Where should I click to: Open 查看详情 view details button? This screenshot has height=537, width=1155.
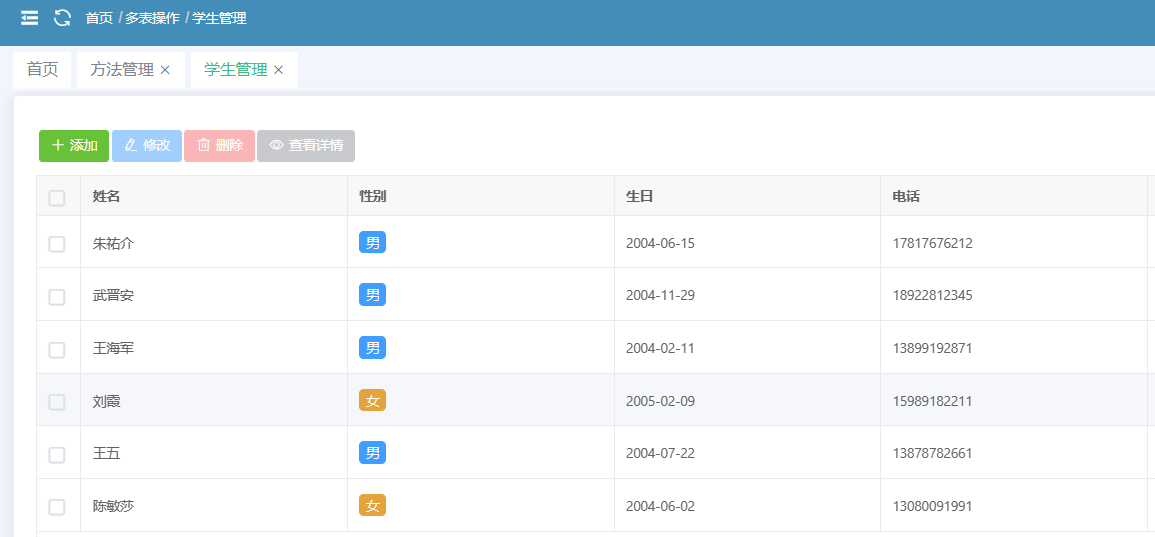(x=305, y=146)
